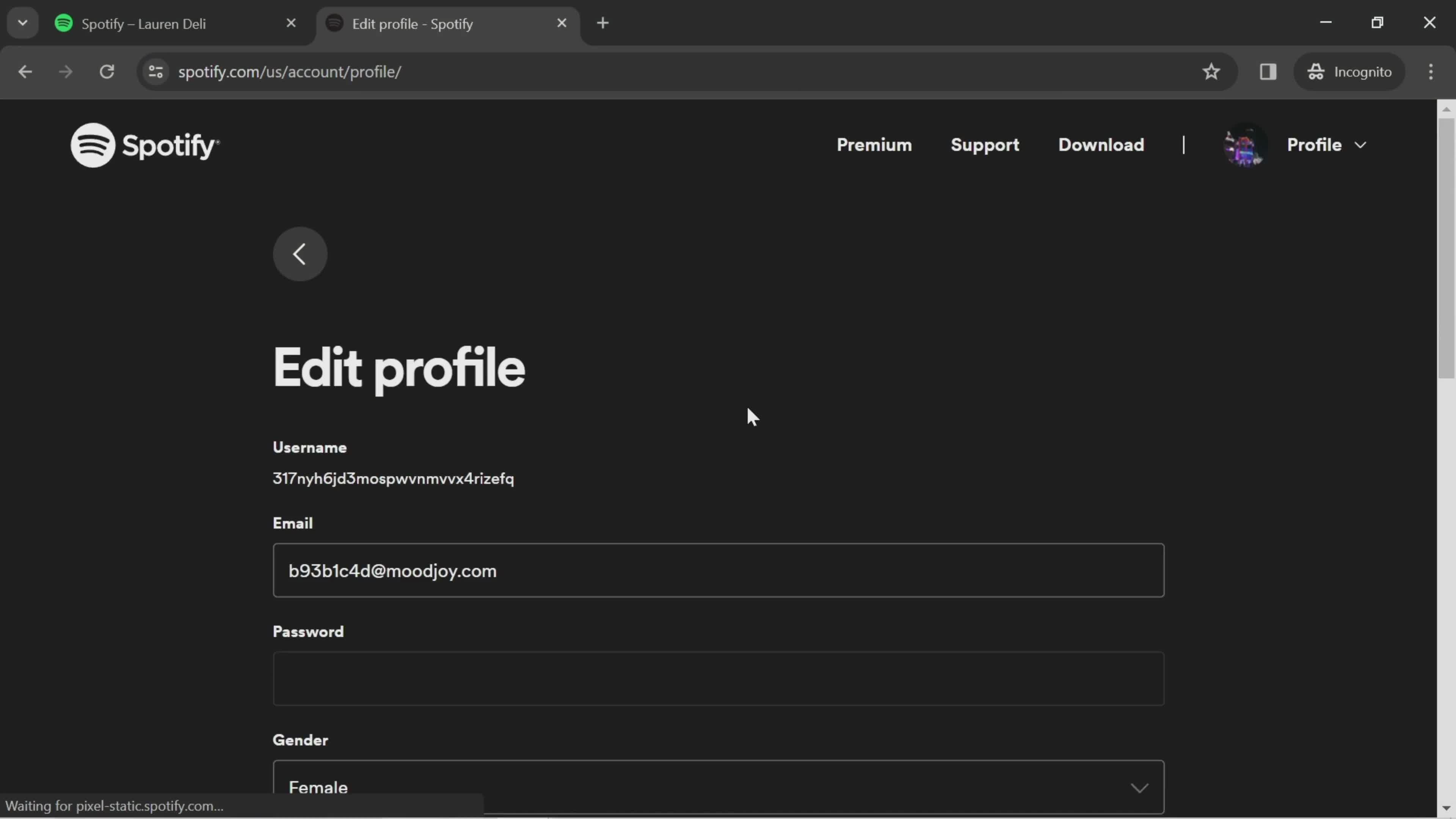Click the Download navigation link
The width and height of the screenshot is (1456, 819).
click(1101, 145)
